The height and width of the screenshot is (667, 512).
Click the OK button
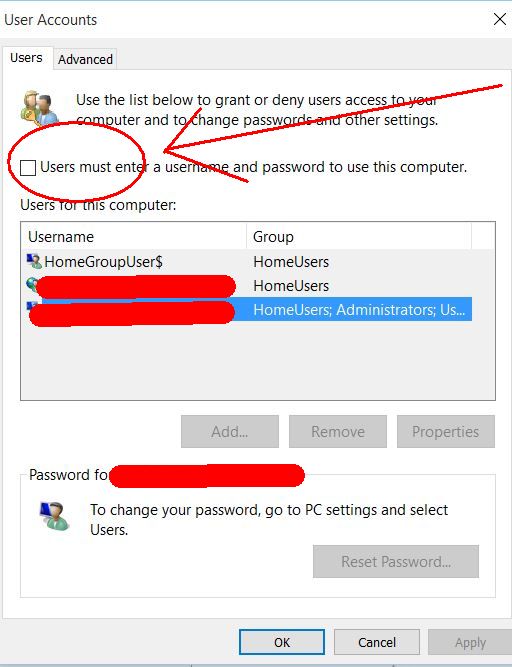pos(282,642)
